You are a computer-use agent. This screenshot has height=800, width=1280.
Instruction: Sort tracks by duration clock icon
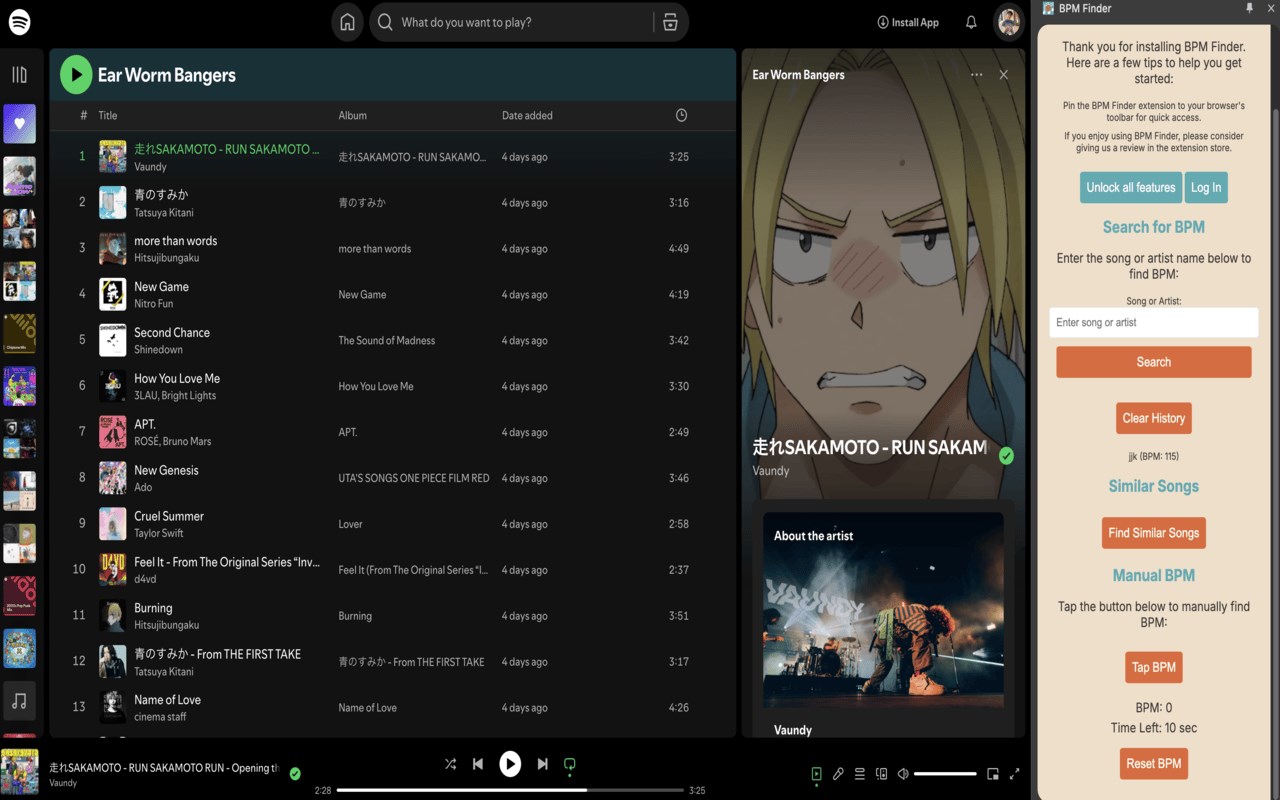[681, 115]
